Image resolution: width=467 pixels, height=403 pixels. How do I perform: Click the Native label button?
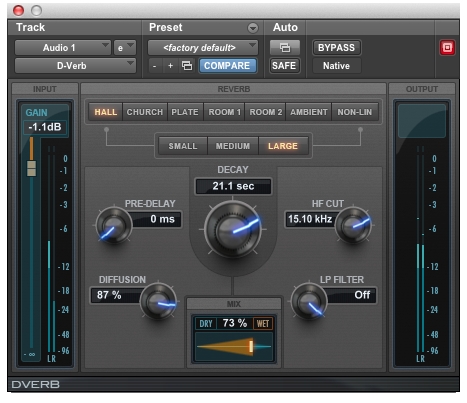click(336, 66)
